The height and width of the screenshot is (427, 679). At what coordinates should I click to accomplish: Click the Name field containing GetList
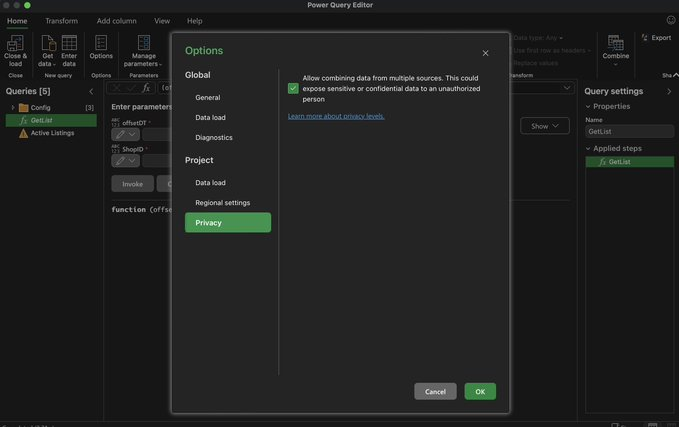pyautogui.click(x=630, y=132)
